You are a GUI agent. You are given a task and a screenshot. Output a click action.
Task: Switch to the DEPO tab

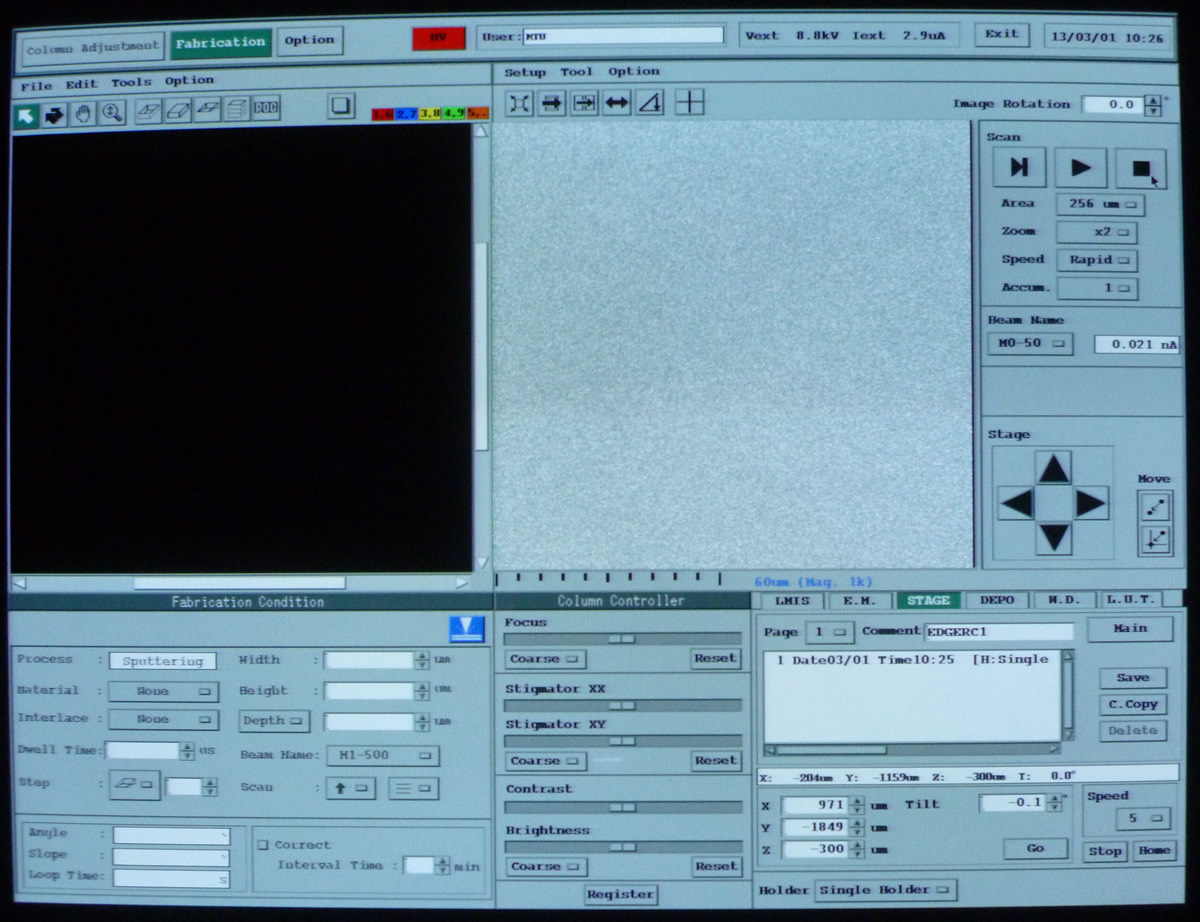[x=996, y=600]
